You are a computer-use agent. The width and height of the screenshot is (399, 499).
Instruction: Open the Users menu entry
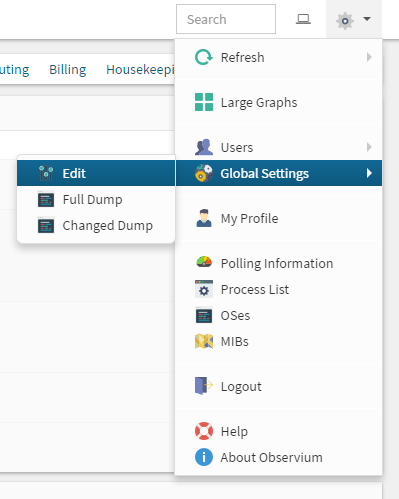[278, 147]
